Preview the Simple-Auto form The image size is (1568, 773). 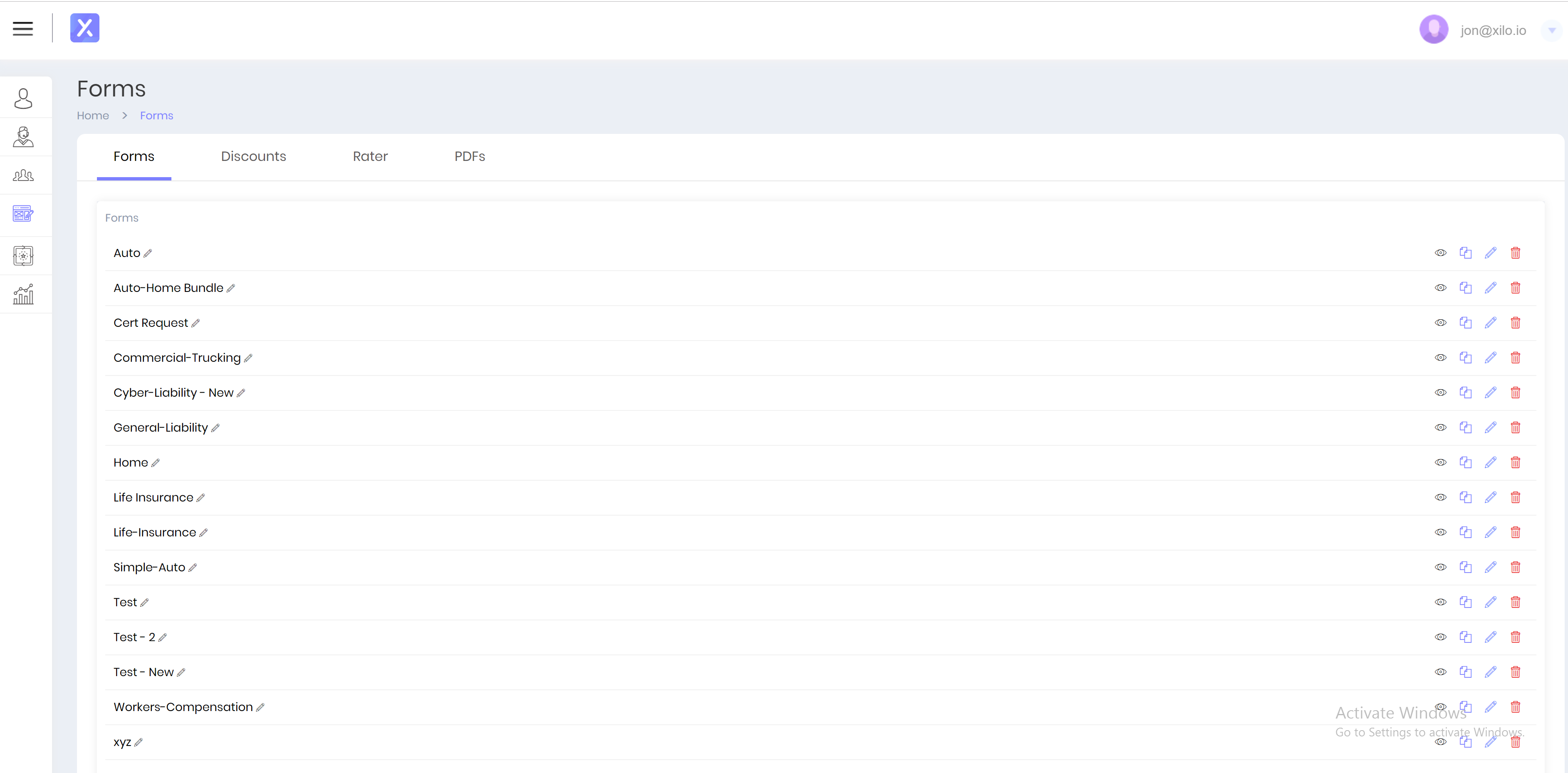1440,567
